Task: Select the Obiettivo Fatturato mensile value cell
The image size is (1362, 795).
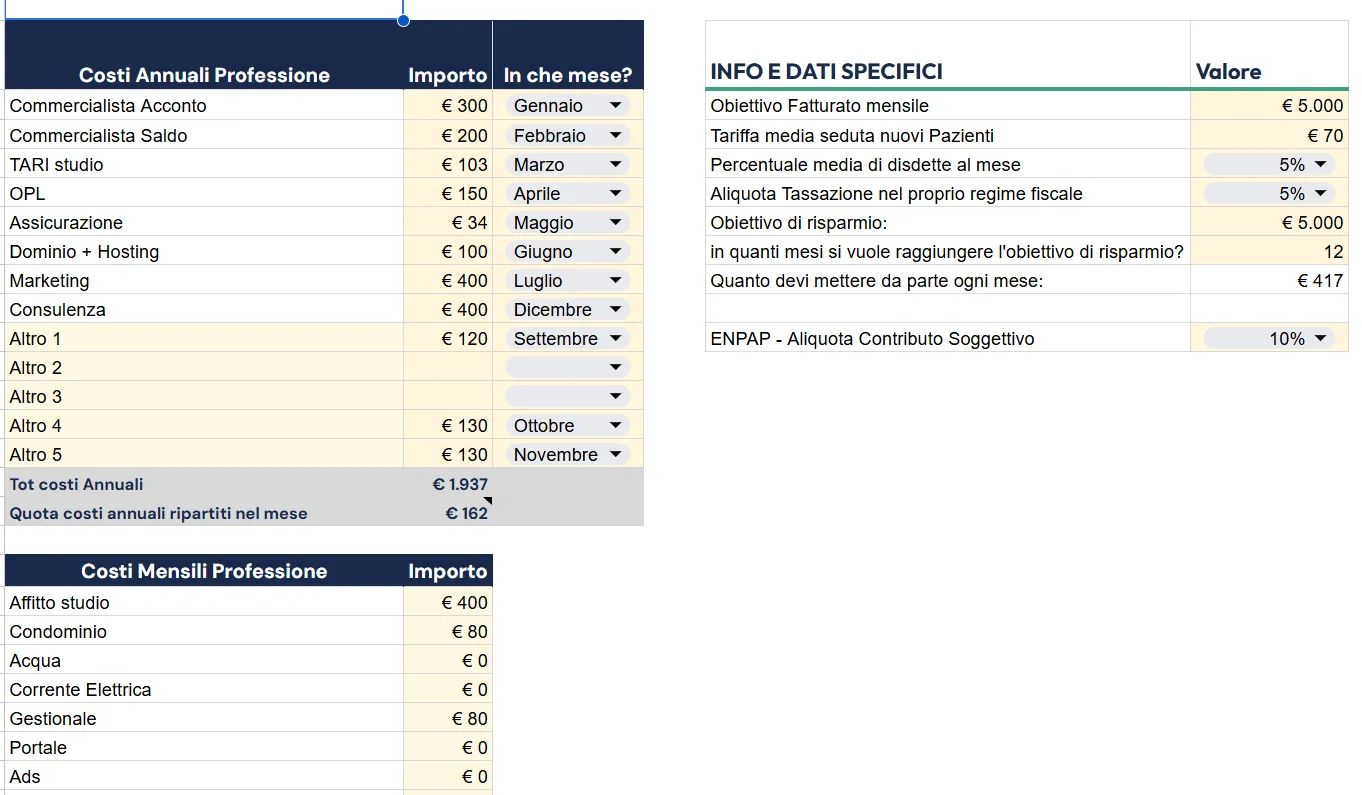Action: [x=1269, y=106]
